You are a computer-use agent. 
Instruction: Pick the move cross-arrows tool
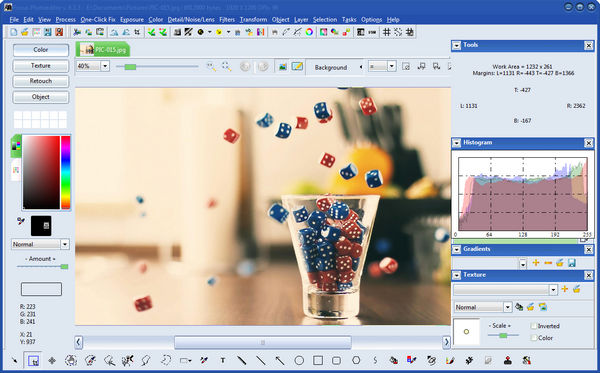click(x=52, y=360)
